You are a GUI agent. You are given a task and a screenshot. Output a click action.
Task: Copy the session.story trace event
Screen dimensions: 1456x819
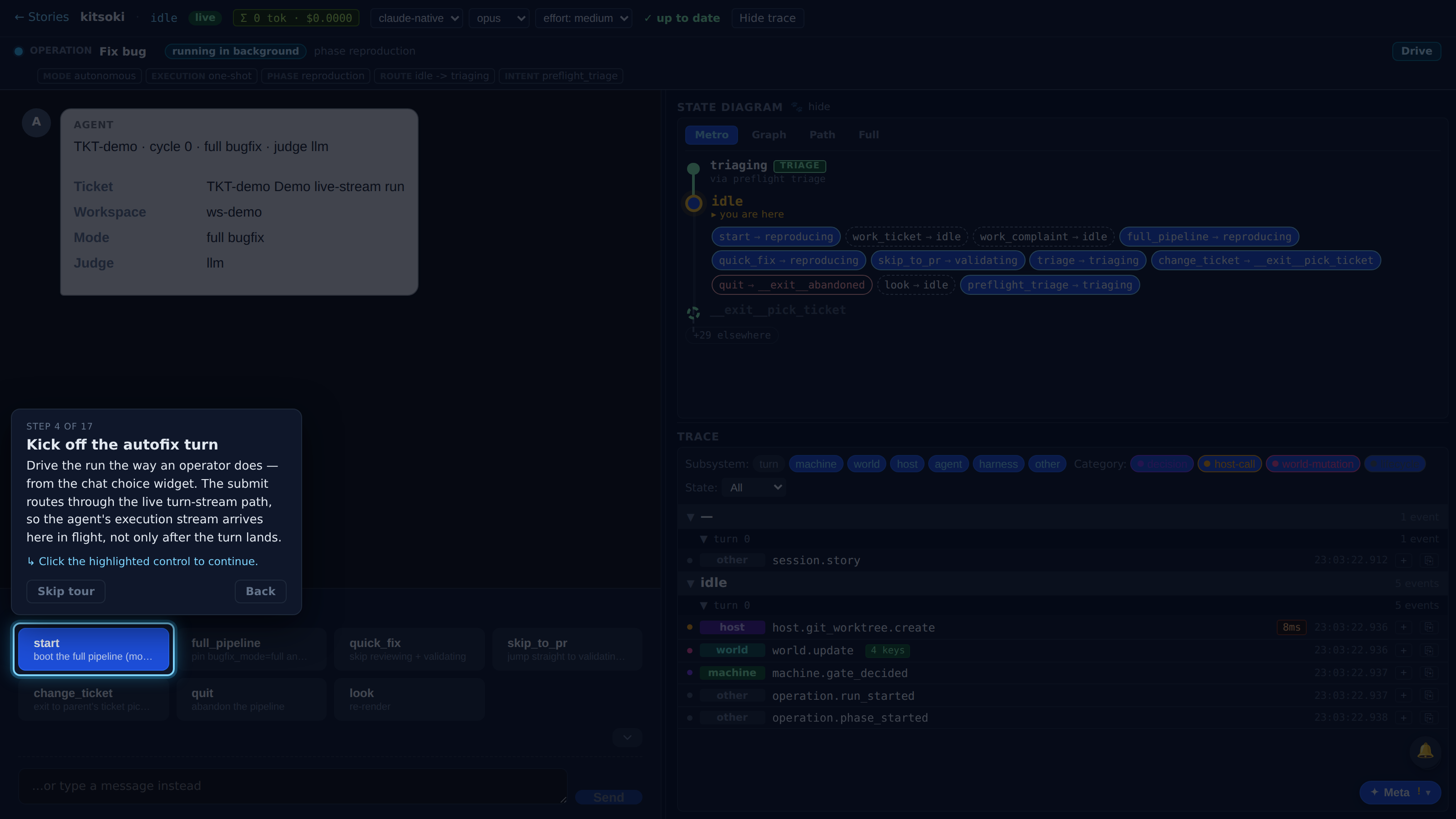coord(1428,560)
